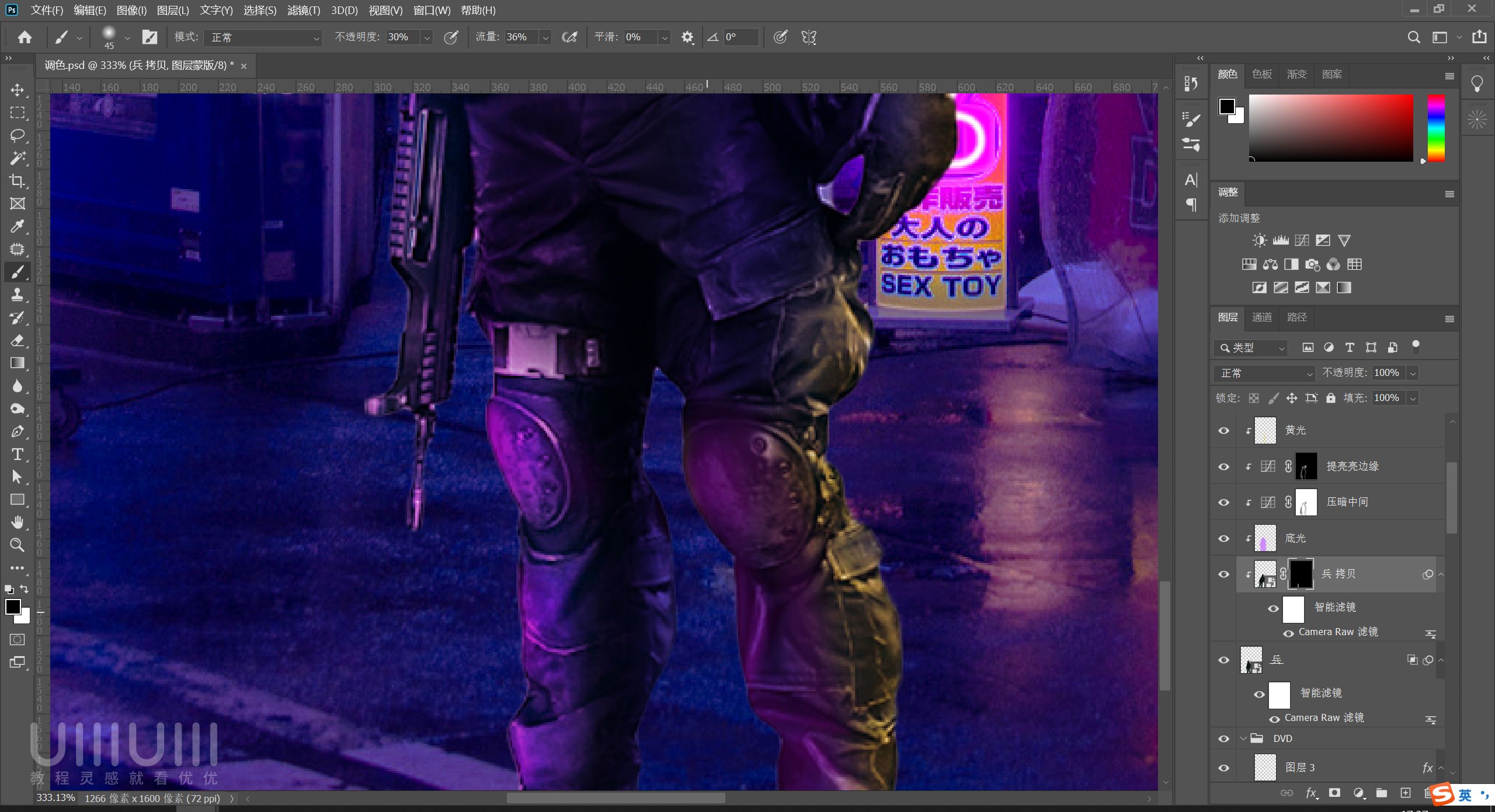Switch to the 色板 tab

click(x=1262, y=74)
